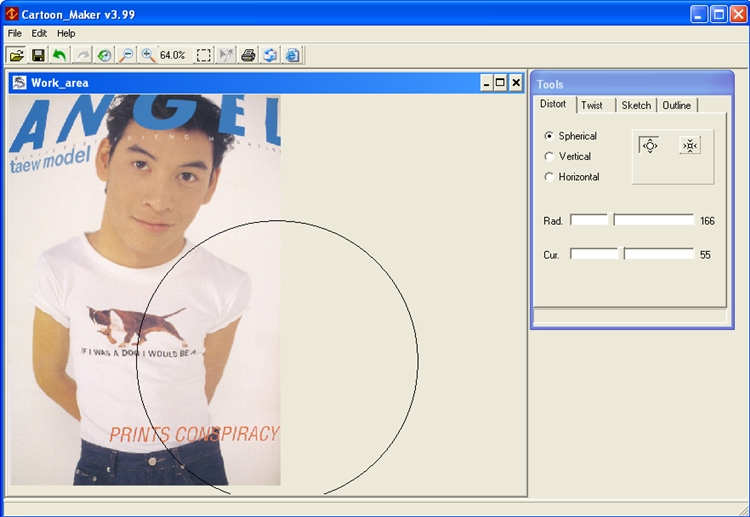Image resolution: width=750 pixels, height=517 pixels.
Task: Click the restore original image clock icon
Action: click(104, 55)
